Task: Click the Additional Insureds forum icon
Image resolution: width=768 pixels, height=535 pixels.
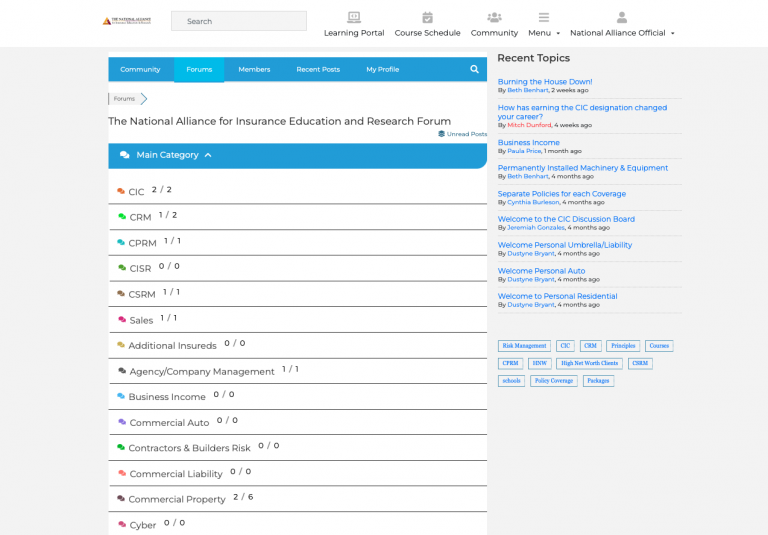Action: click(x=121, y=345)
